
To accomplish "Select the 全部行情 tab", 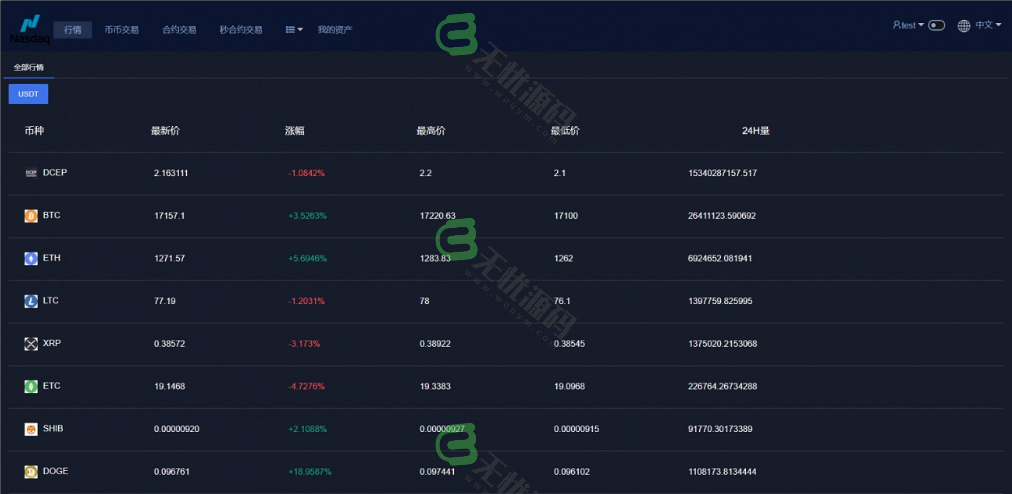I will tap(28, 68).
